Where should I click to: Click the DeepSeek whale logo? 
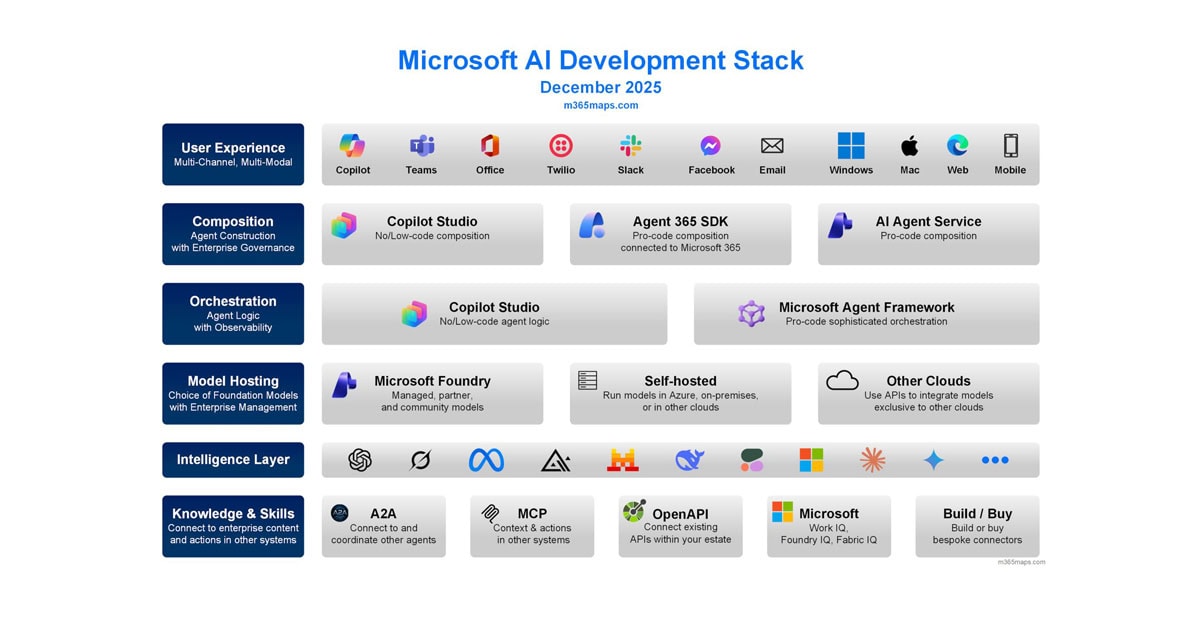click(689, 460)
